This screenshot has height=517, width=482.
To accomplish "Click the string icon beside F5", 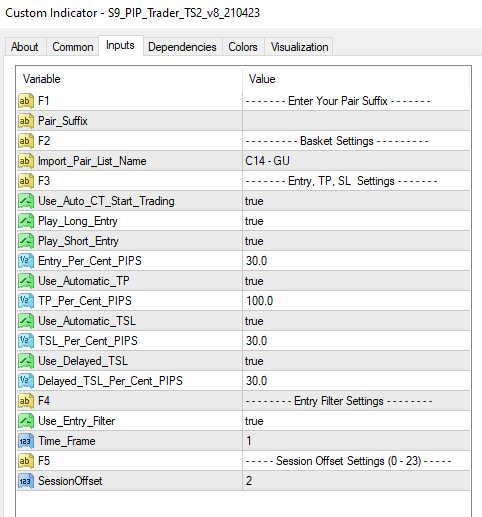I will pyautogui.click(x=26, y=461).
